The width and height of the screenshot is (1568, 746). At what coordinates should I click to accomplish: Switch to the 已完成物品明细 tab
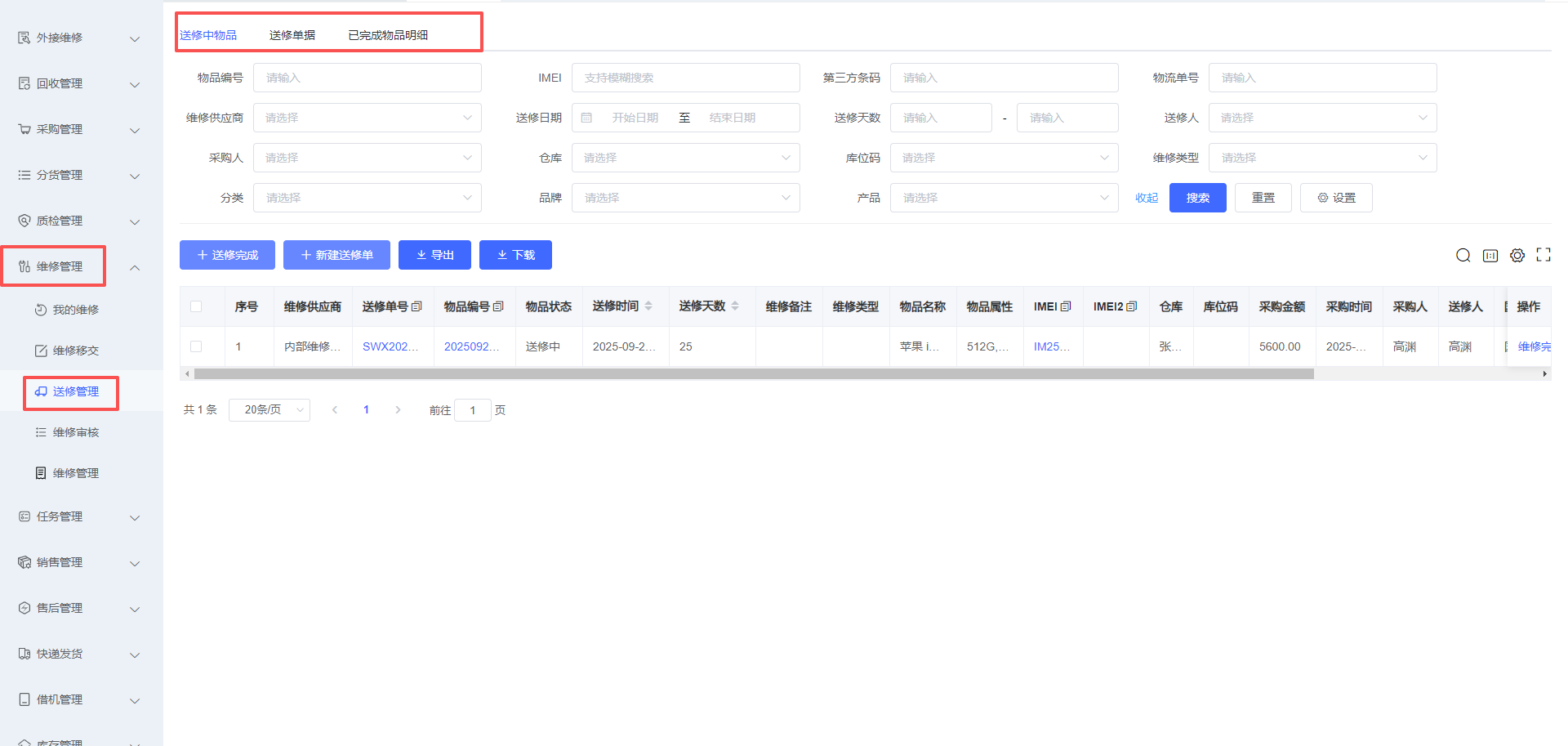tap(387, 35)
